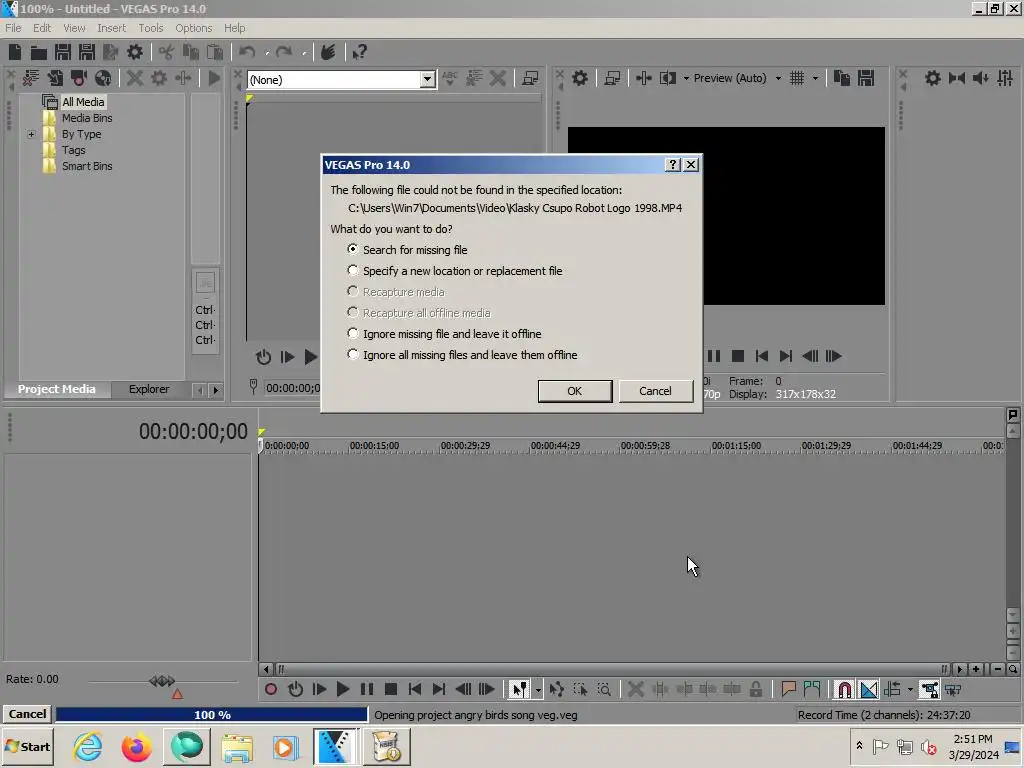The image size is (1024, 768).
Task: Open Firefox from the taskbar
Action: pyautogui.click(x=136, y=746)
